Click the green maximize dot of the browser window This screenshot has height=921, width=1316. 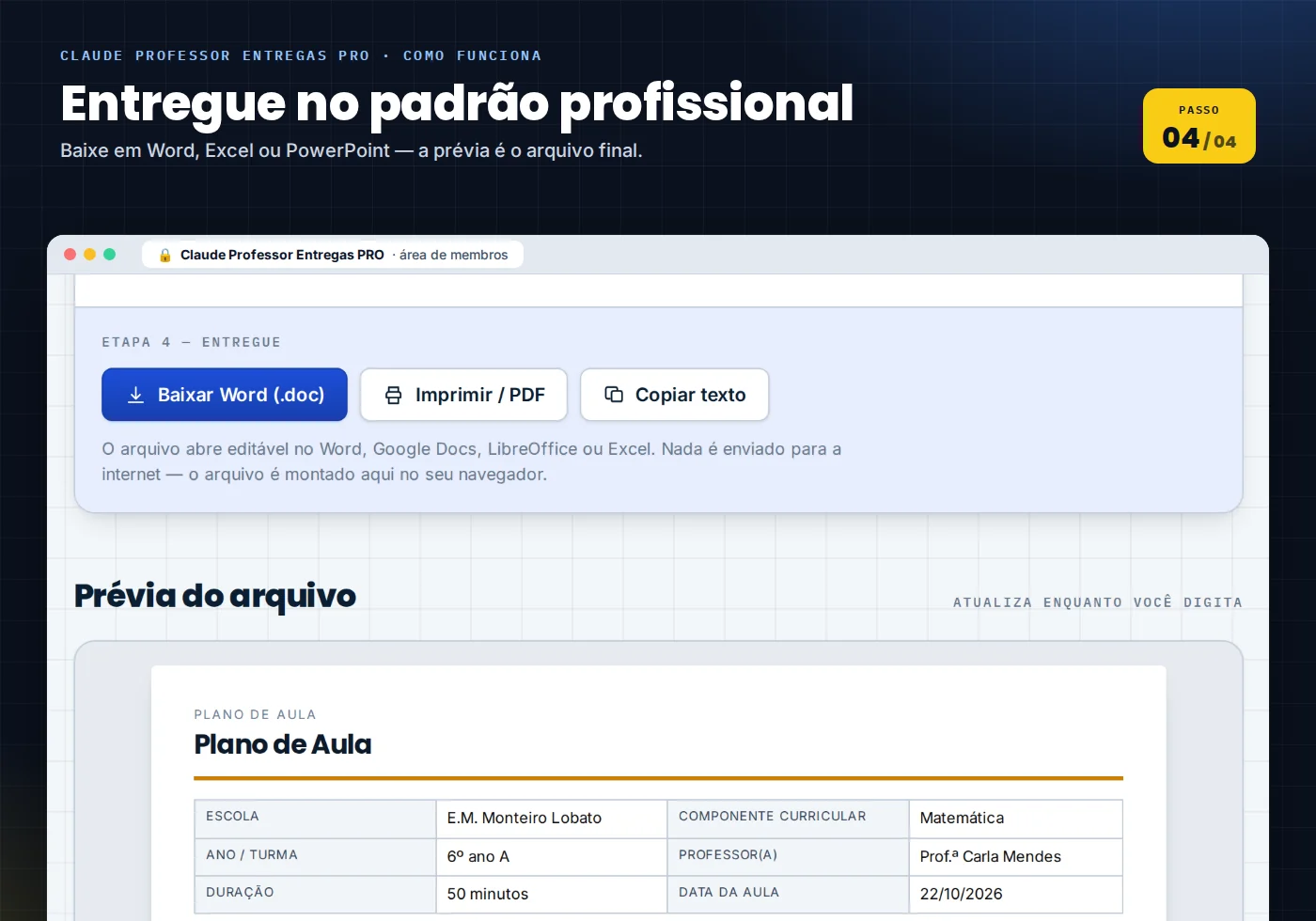coord(109,254)
